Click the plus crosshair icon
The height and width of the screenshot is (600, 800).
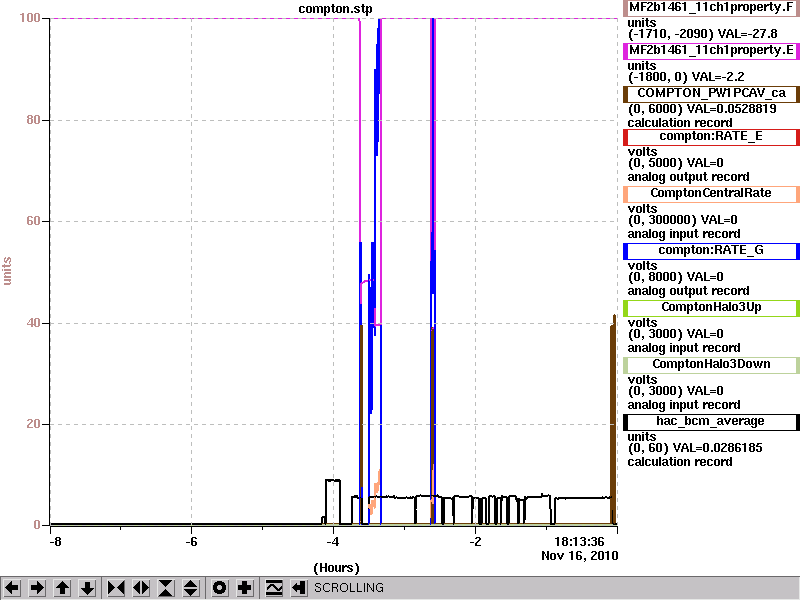245,588
